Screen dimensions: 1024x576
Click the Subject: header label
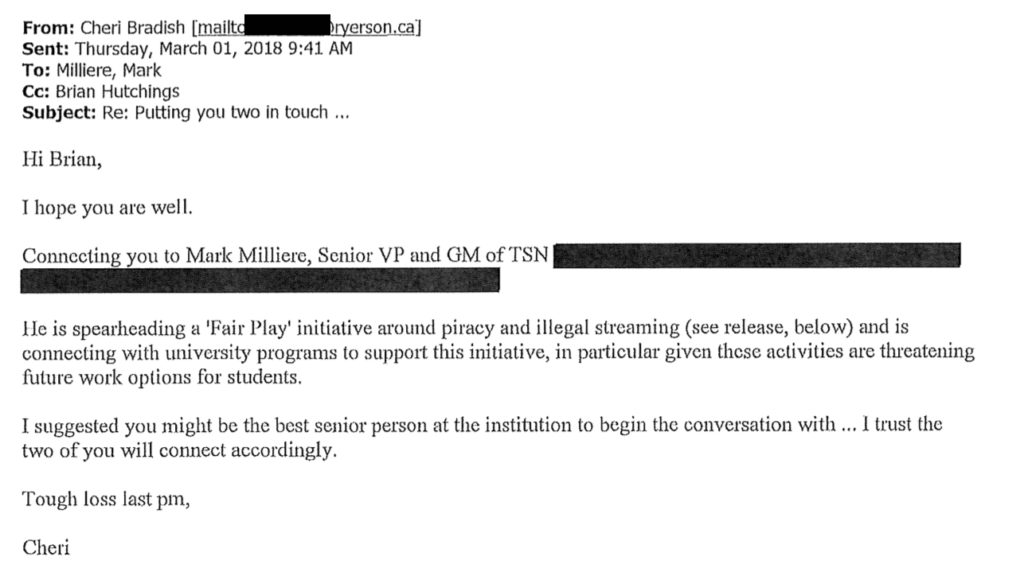pos(59,113)
